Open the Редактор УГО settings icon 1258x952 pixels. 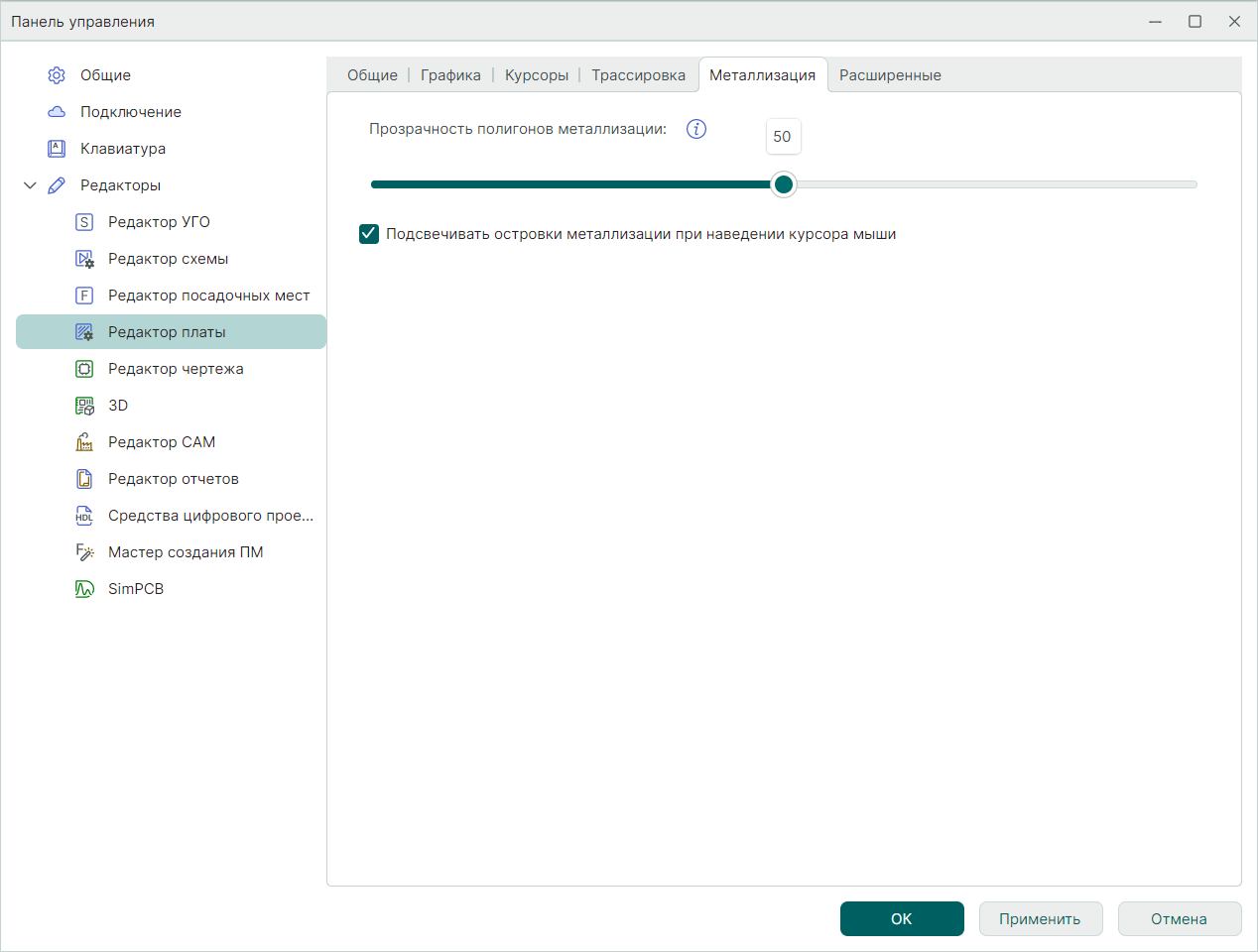point(84,222)
